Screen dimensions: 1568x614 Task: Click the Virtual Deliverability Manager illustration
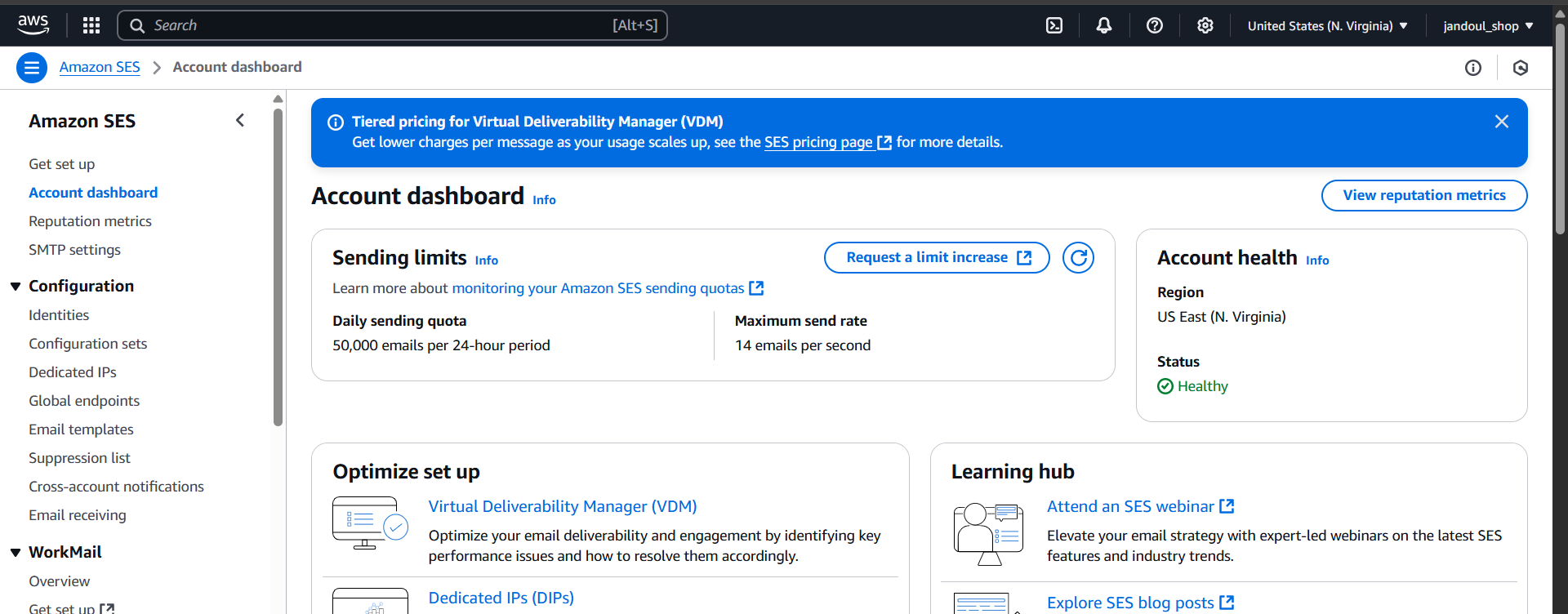370,523
